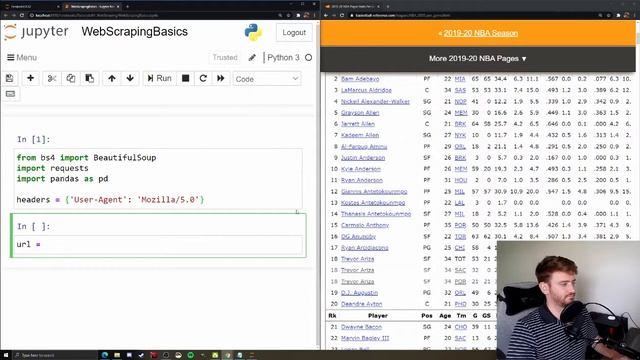Click the Logout button
The image size is (640, 360).
(294, 33)
